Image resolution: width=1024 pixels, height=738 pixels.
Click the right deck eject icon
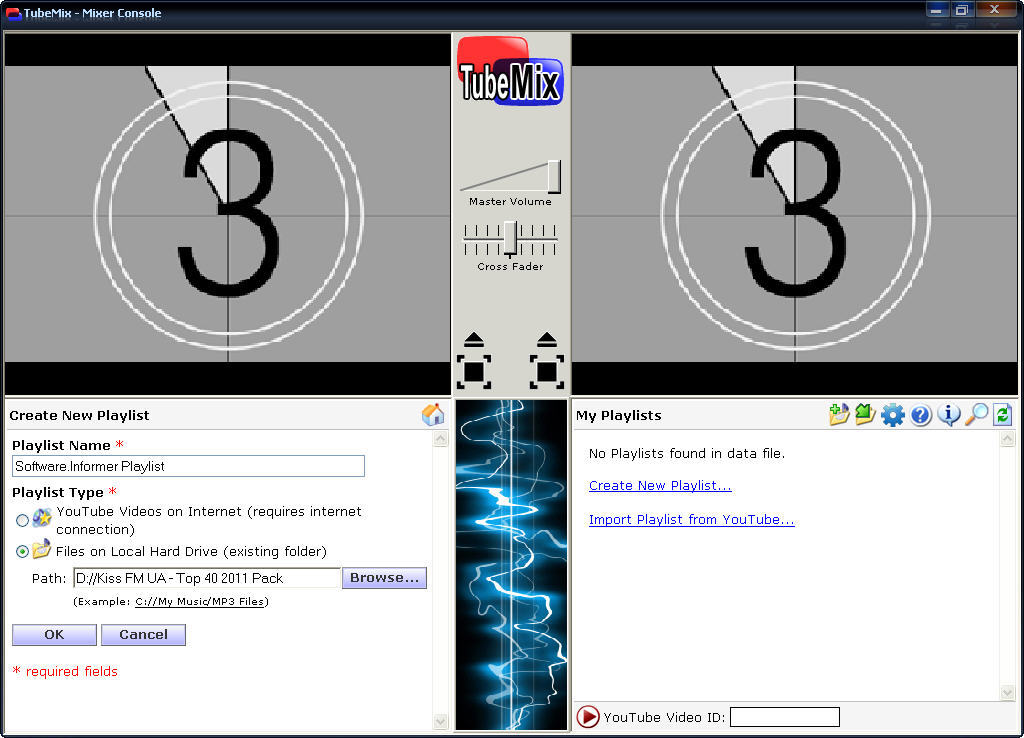click(x=547, y=340)
